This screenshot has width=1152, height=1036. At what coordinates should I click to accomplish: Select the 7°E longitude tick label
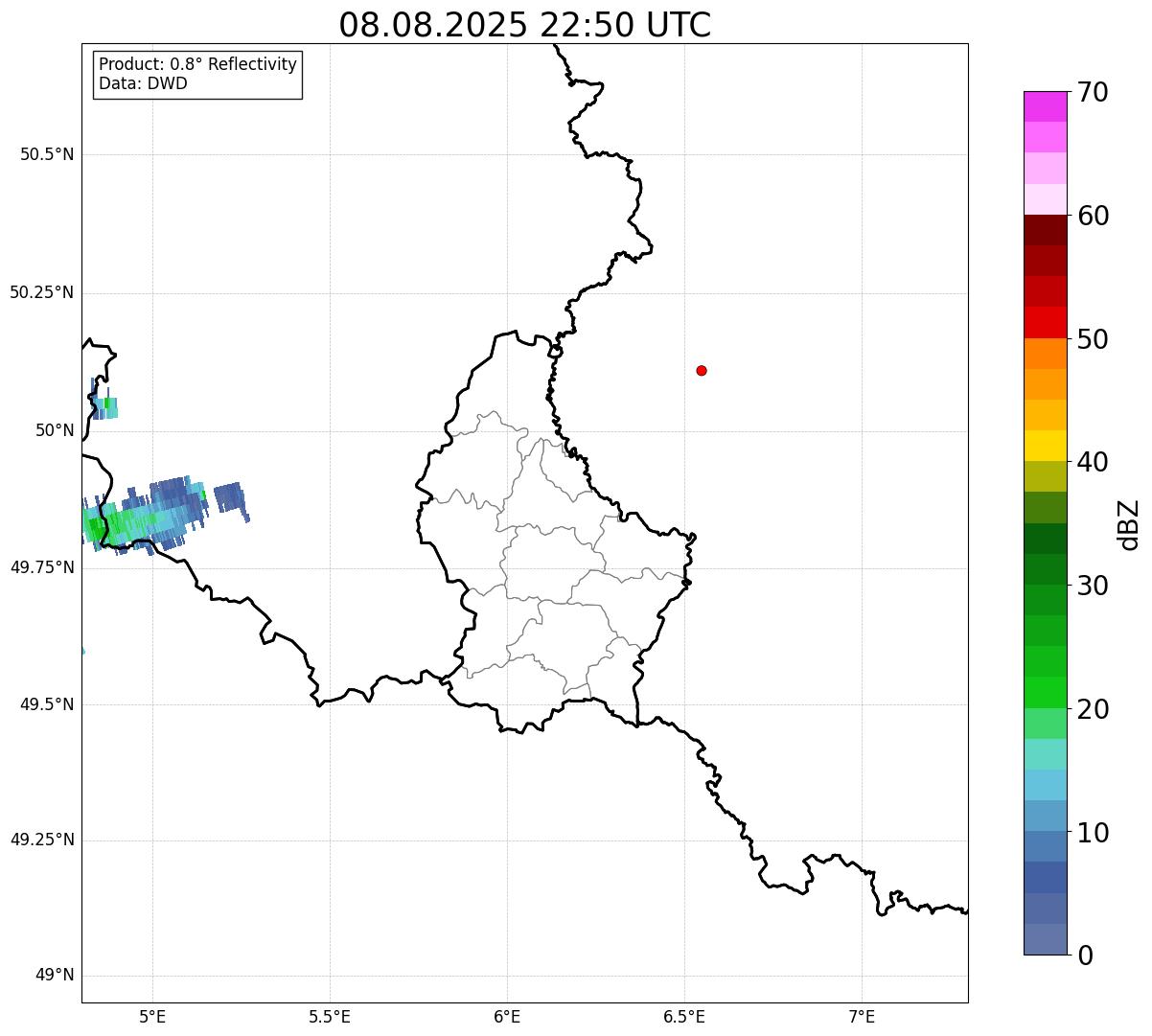[x=863, y=1016]
